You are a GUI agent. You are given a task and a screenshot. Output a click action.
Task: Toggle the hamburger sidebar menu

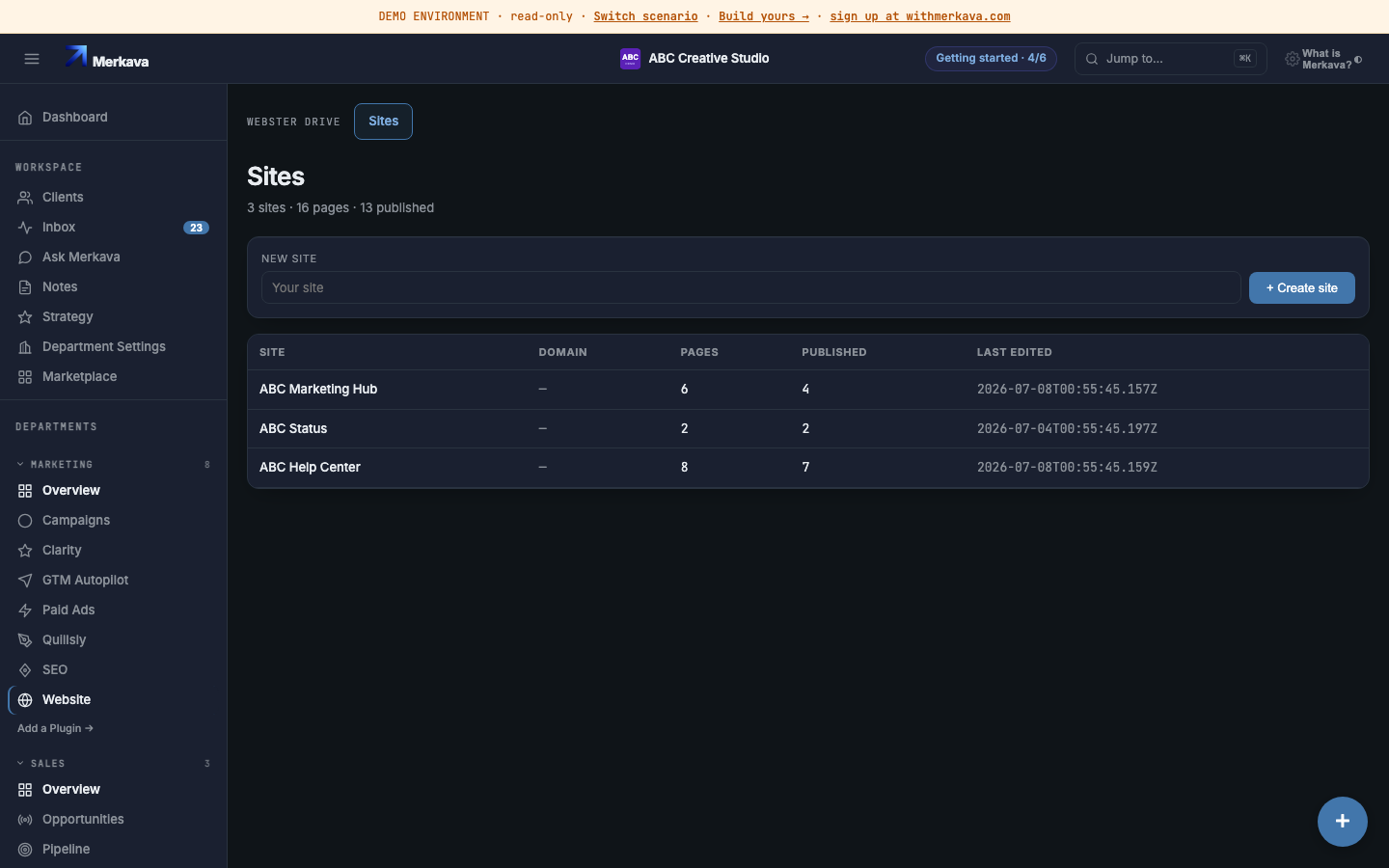32,59
